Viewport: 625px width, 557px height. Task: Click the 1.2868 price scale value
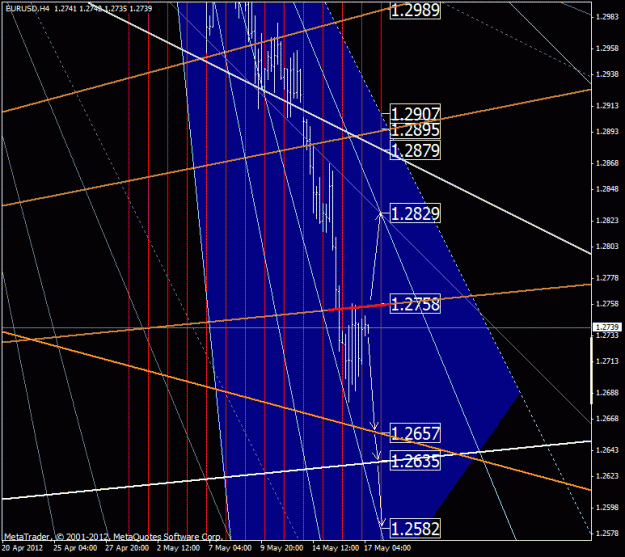tap(607, 163)
